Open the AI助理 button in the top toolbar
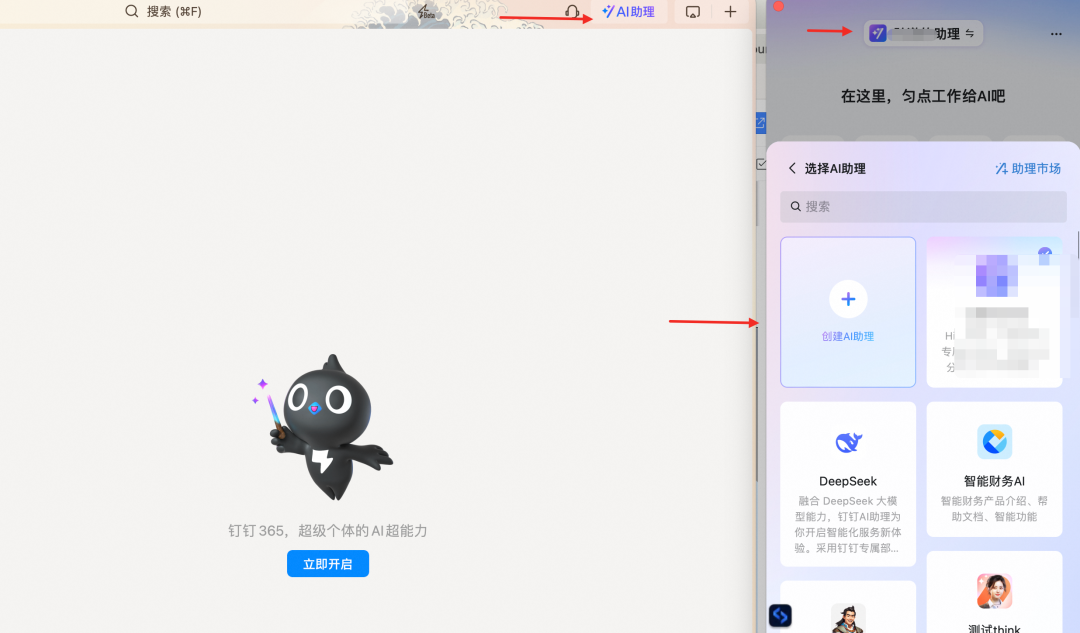Image resolution: width=1080 pixels, height=633 pixels. click(x=628, y=12)
